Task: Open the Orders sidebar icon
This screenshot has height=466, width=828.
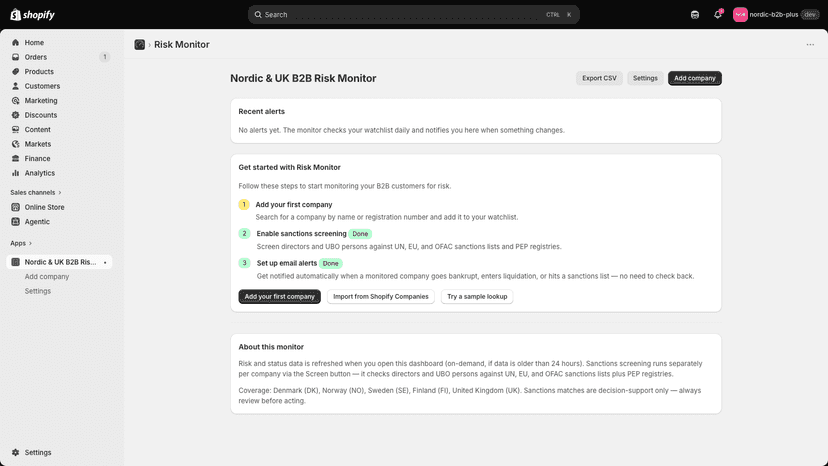Action: 15,57
